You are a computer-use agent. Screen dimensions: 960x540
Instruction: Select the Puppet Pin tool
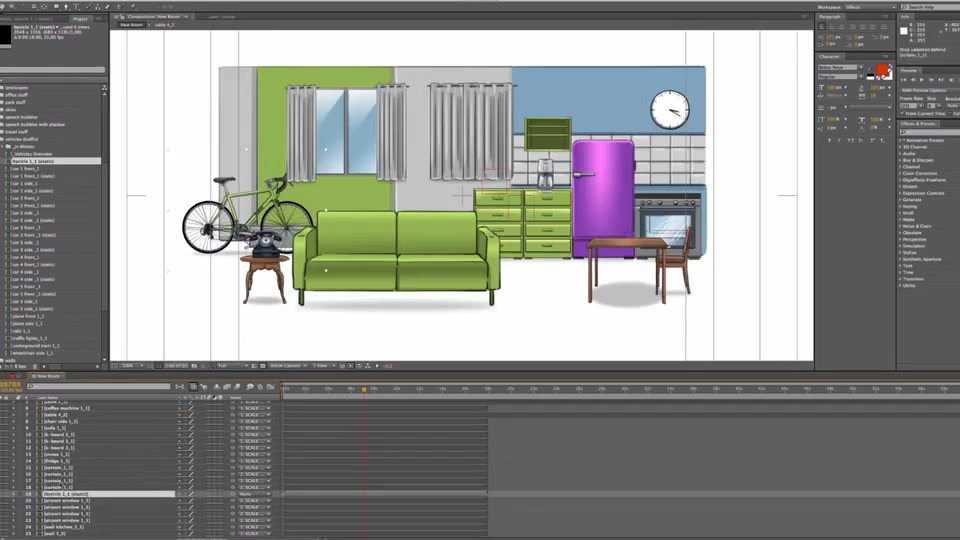[x=133, y=6]
